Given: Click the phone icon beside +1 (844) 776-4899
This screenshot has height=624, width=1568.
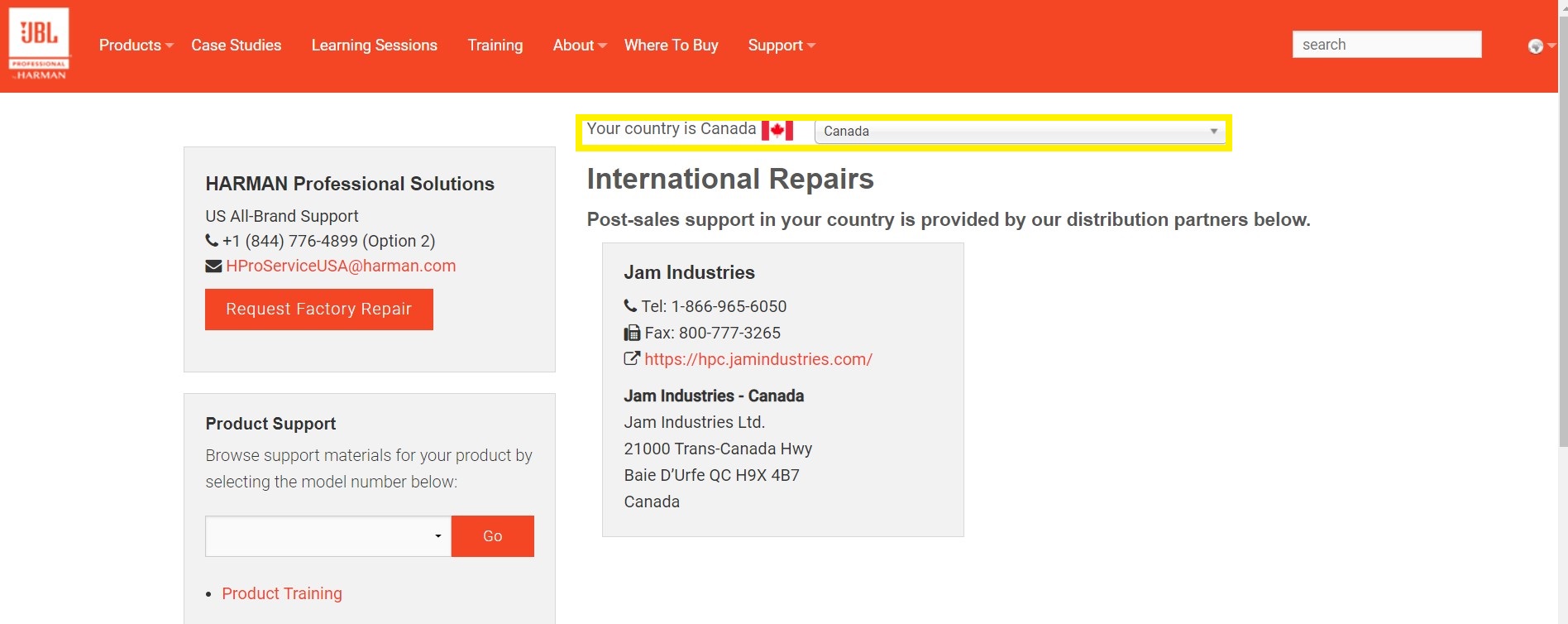Looking at the screenshot, I should (212, 241).
